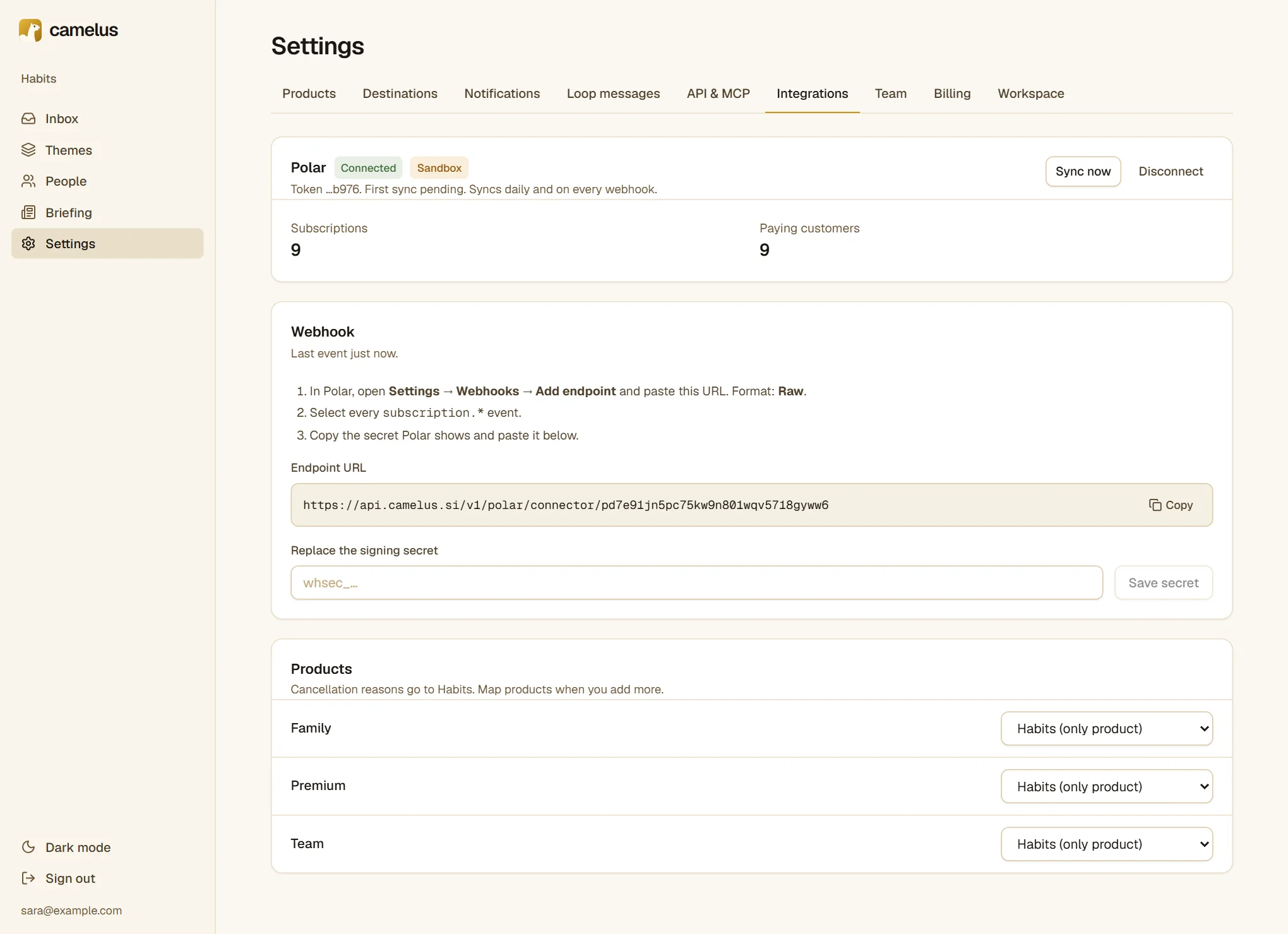Click the Connected status badge
Image resolution: width=1288 pixels, height=934 pixels.
(368, 168)
